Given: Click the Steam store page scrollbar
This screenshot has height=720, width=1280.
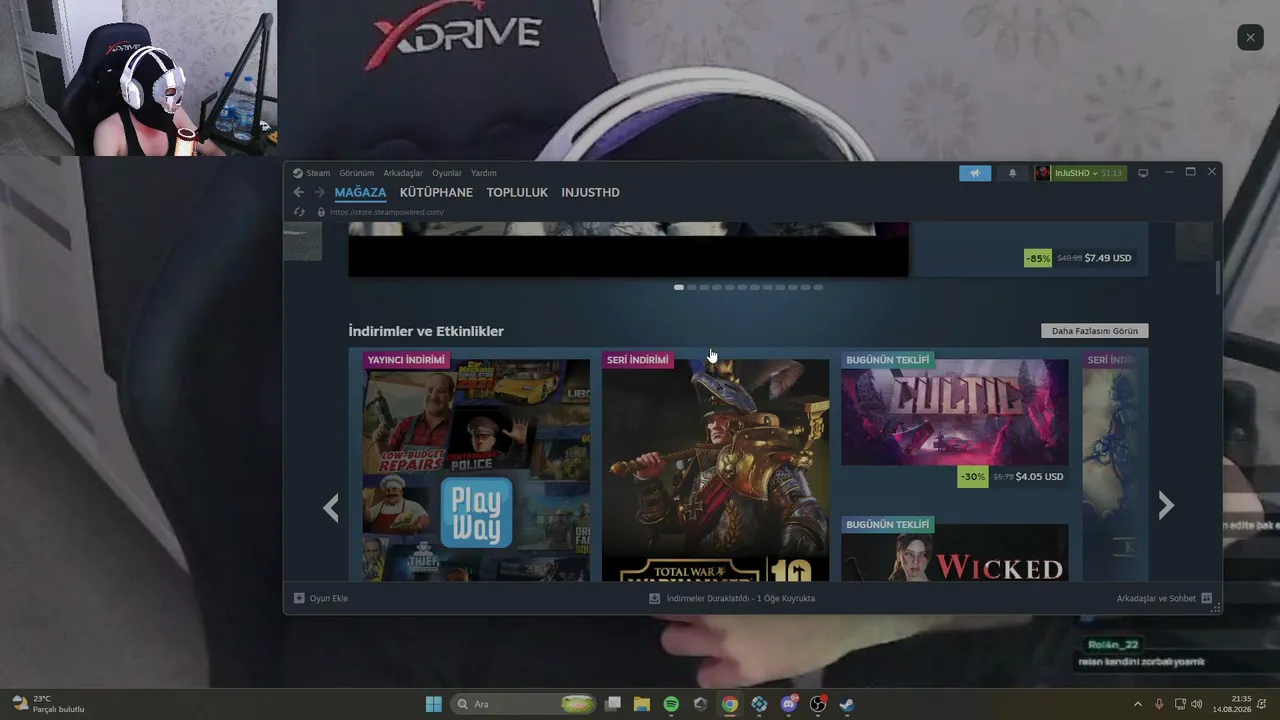Looking at the screenshot, I should coord(1217,277).
